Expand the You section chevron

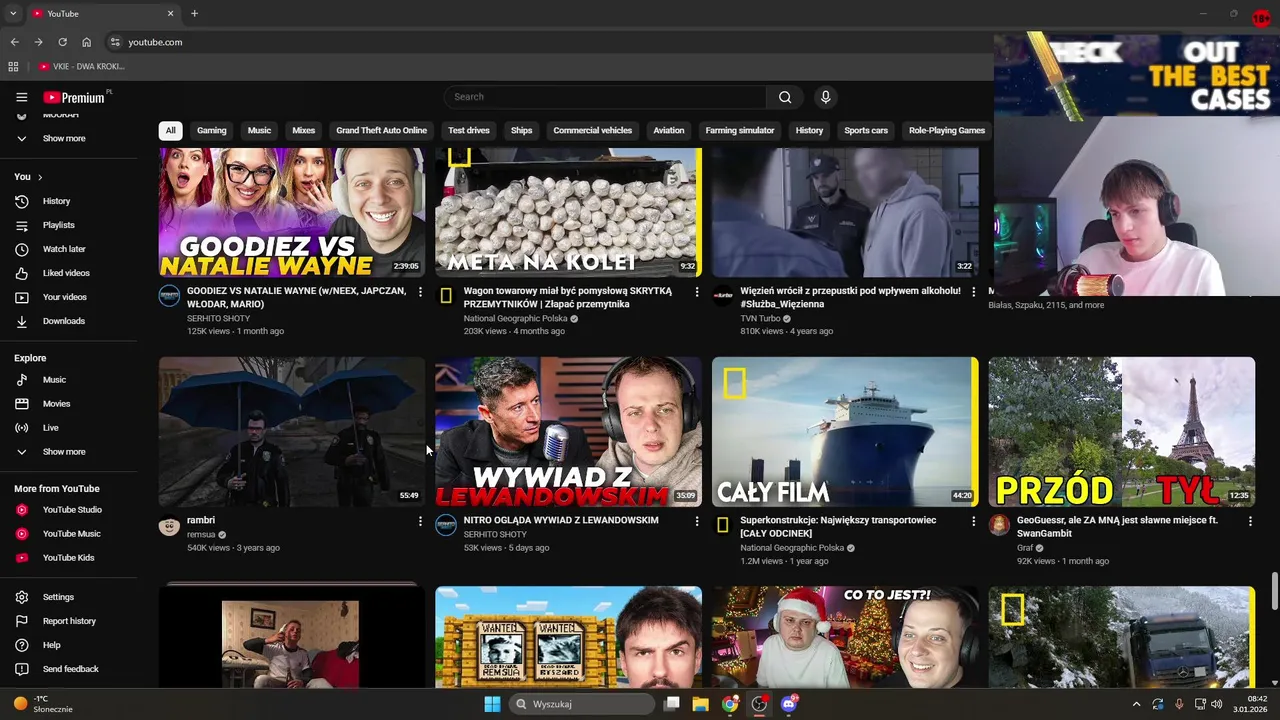pyautogui.click(x=40, y=177)
